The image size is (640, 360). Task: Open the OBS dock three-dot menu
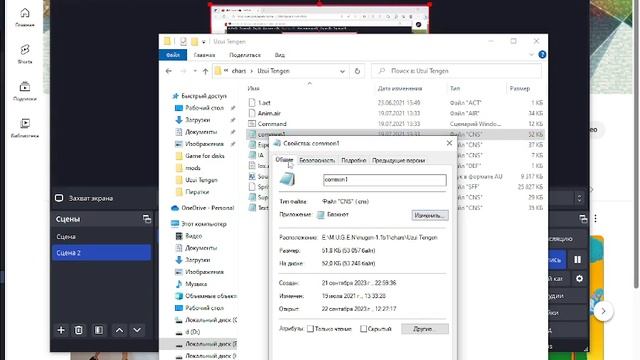click(595, 219)
